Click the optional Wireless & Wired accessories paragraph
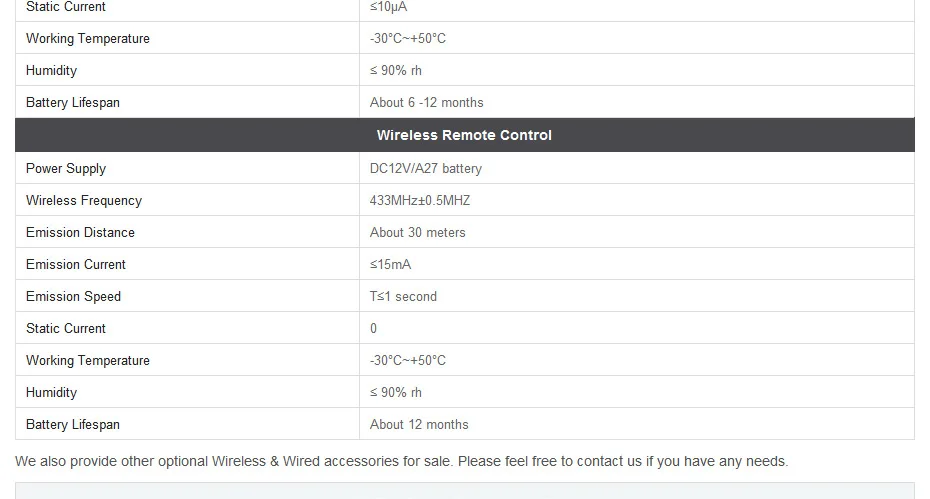 [402, 462]
